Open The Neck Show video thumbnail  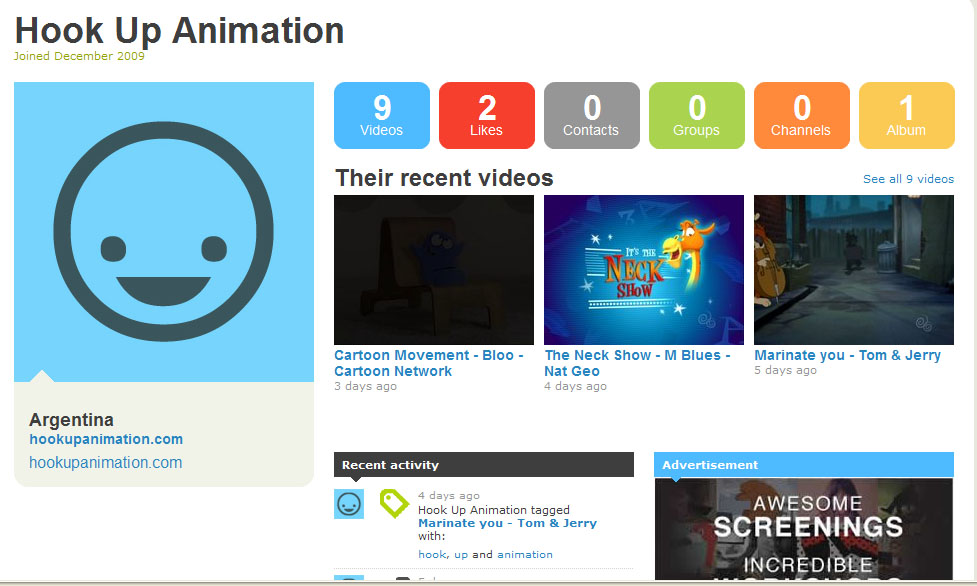click(x=644, y=269)
